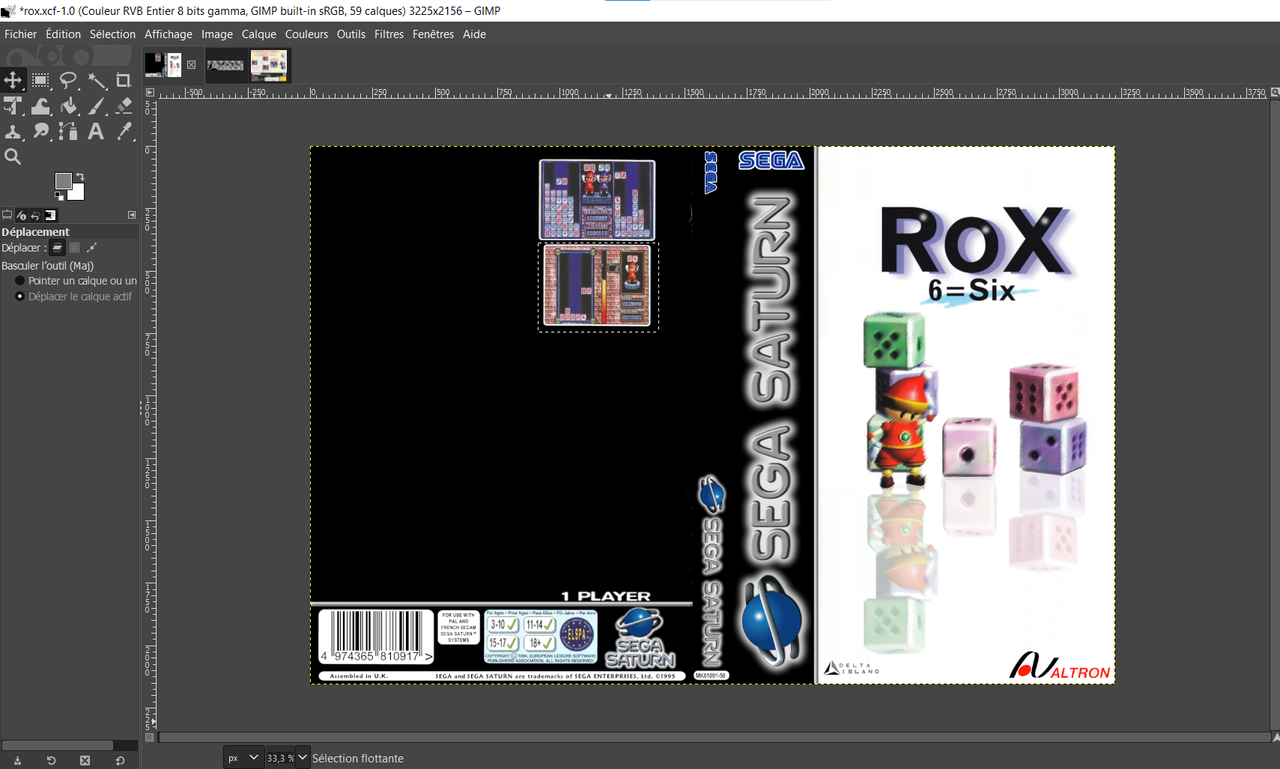Click the zoom percentage input field
This screenshot has height=769, width=1280.
point(280,758)
